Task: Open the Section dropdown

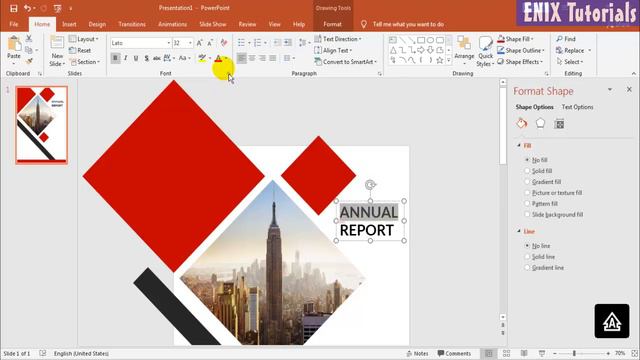Action: [84, 62]
